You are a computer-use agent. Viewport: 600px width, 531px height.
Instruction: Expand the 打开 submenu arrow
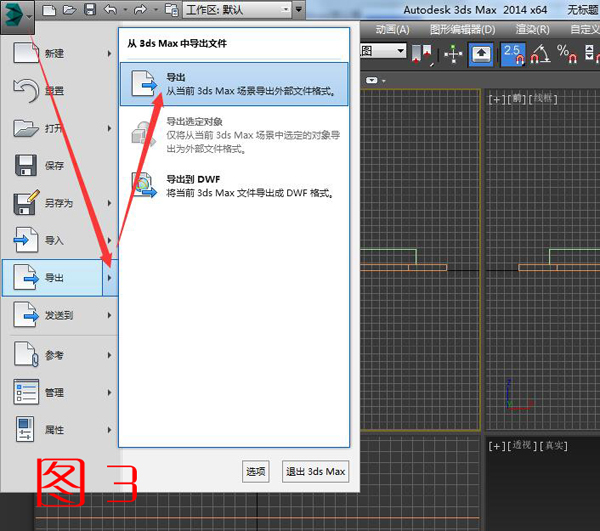pyautogui.click(x=109, y=128)
